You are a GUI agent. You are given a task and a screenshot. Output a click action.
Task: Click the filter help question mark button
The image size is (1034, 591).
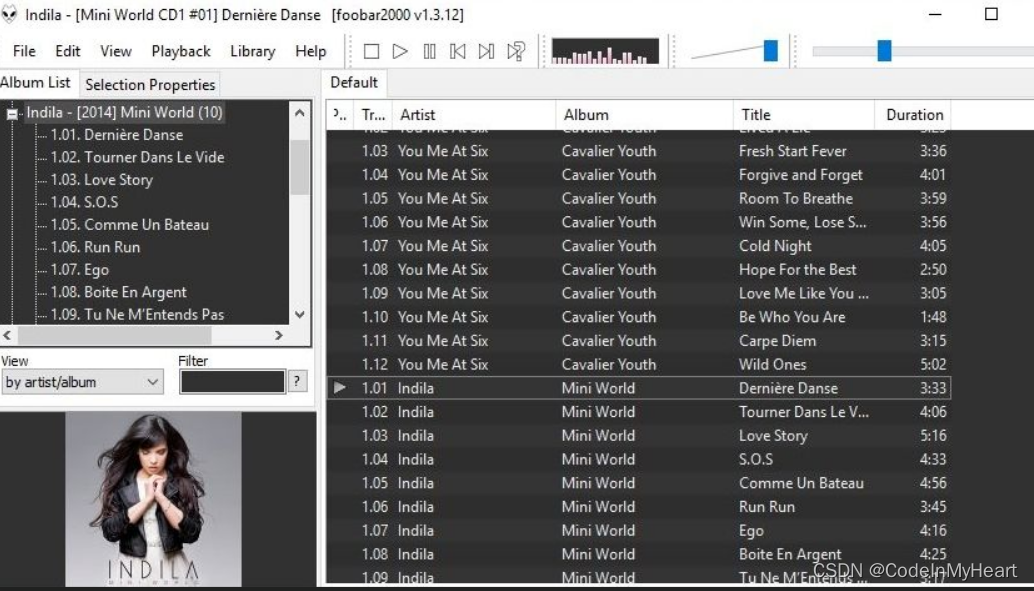pos(297,381)
